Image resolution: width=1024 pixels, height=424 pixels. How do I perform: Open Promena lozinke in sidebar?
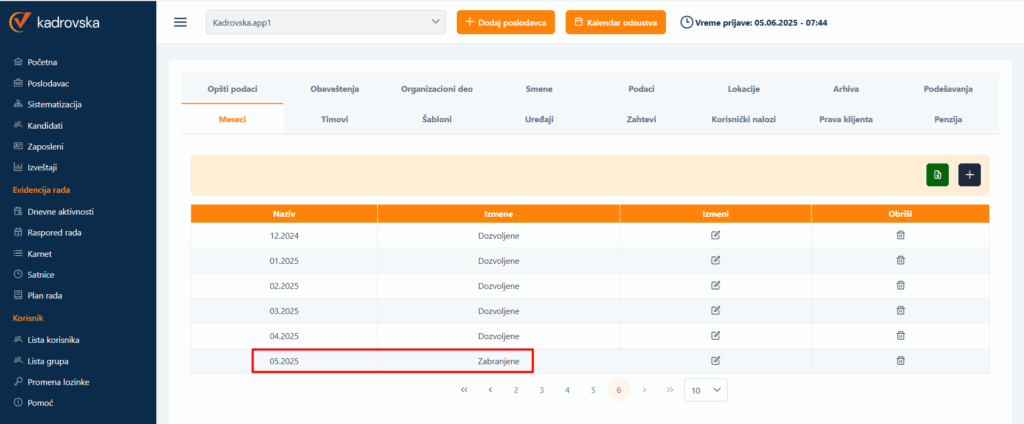tap(59, 382)
